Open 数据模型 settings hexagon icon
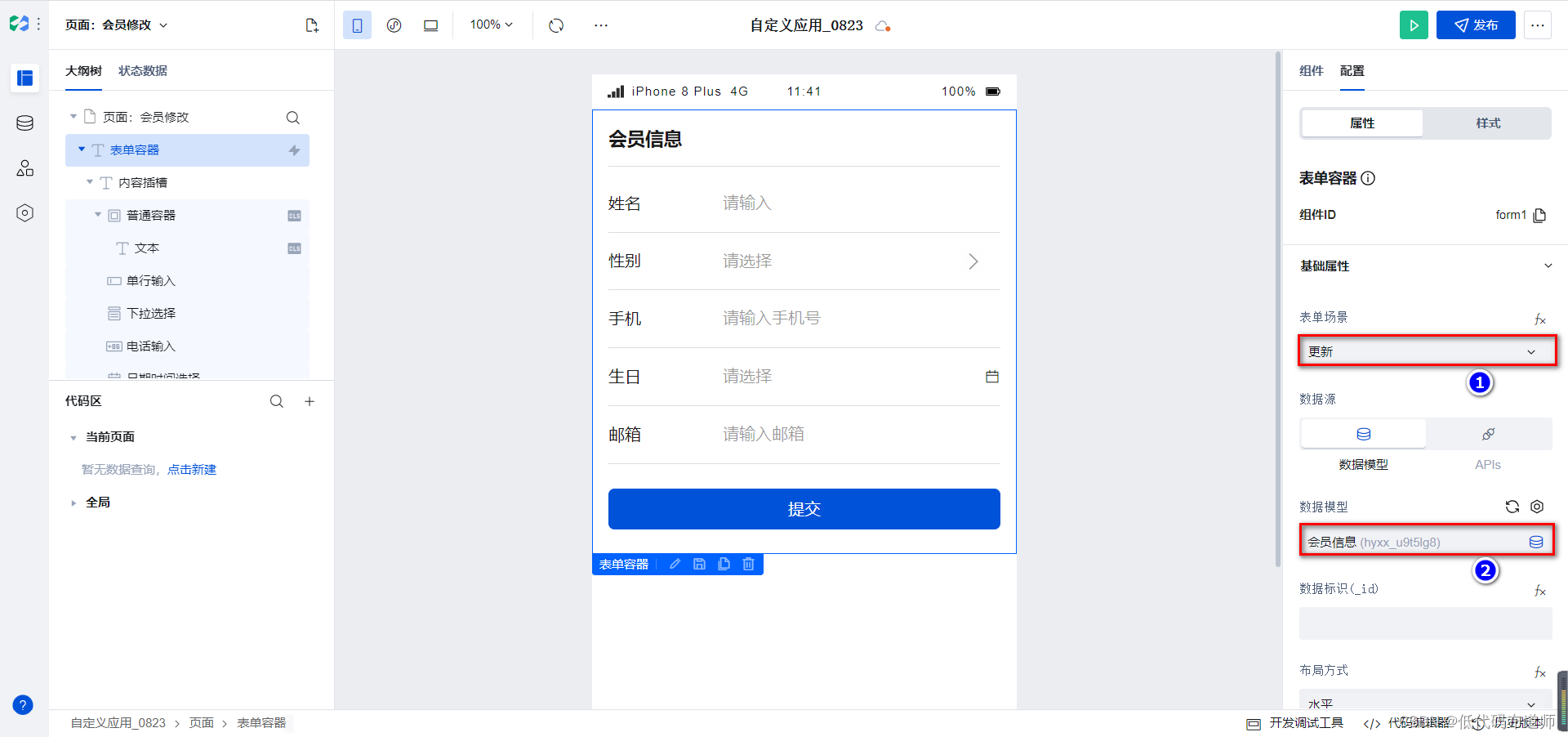Image resolution: width=1568 pixels, height=737 pixels. (1537, 507)
